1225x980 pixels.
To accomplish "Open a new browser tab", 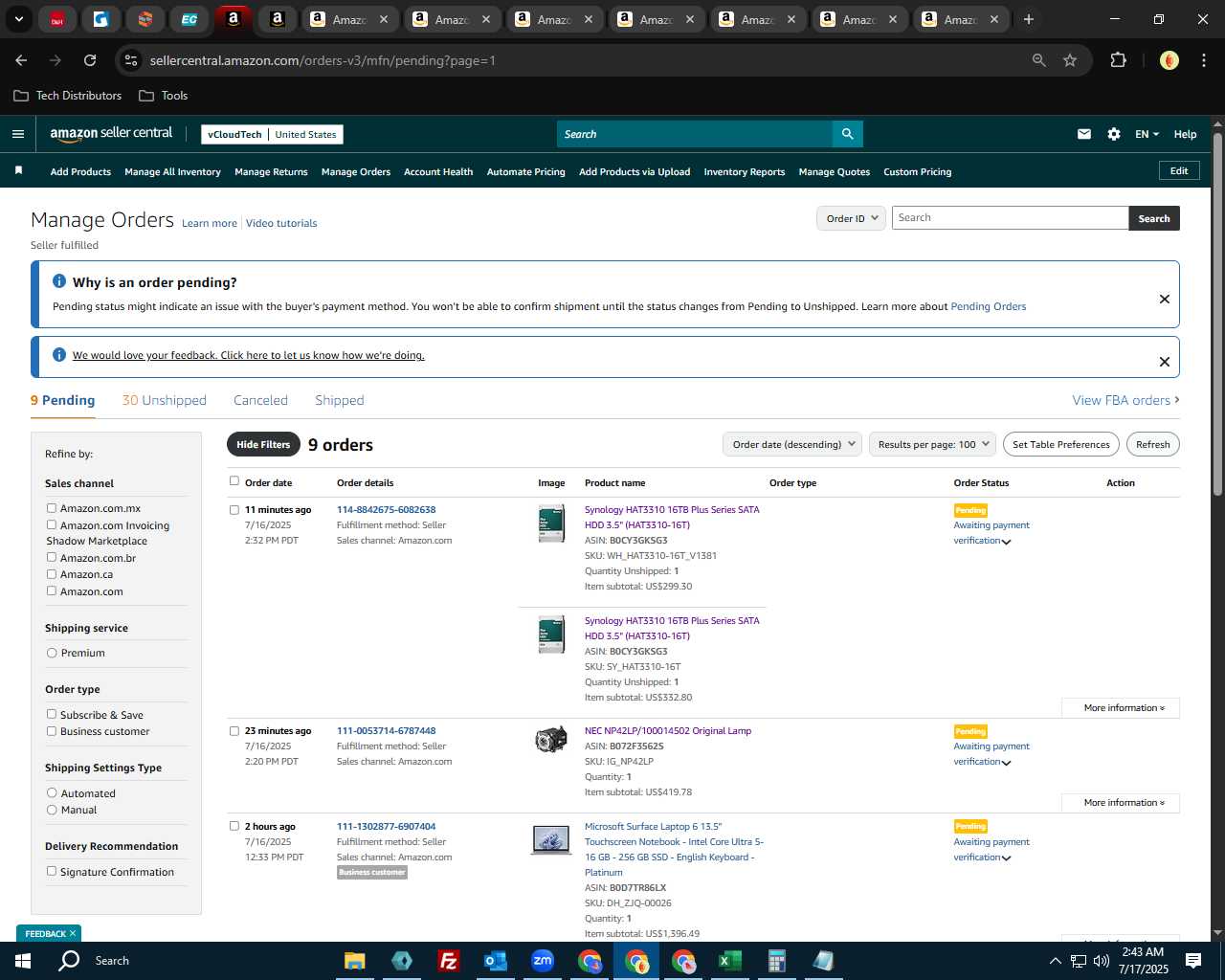I will pos(1029,19).
